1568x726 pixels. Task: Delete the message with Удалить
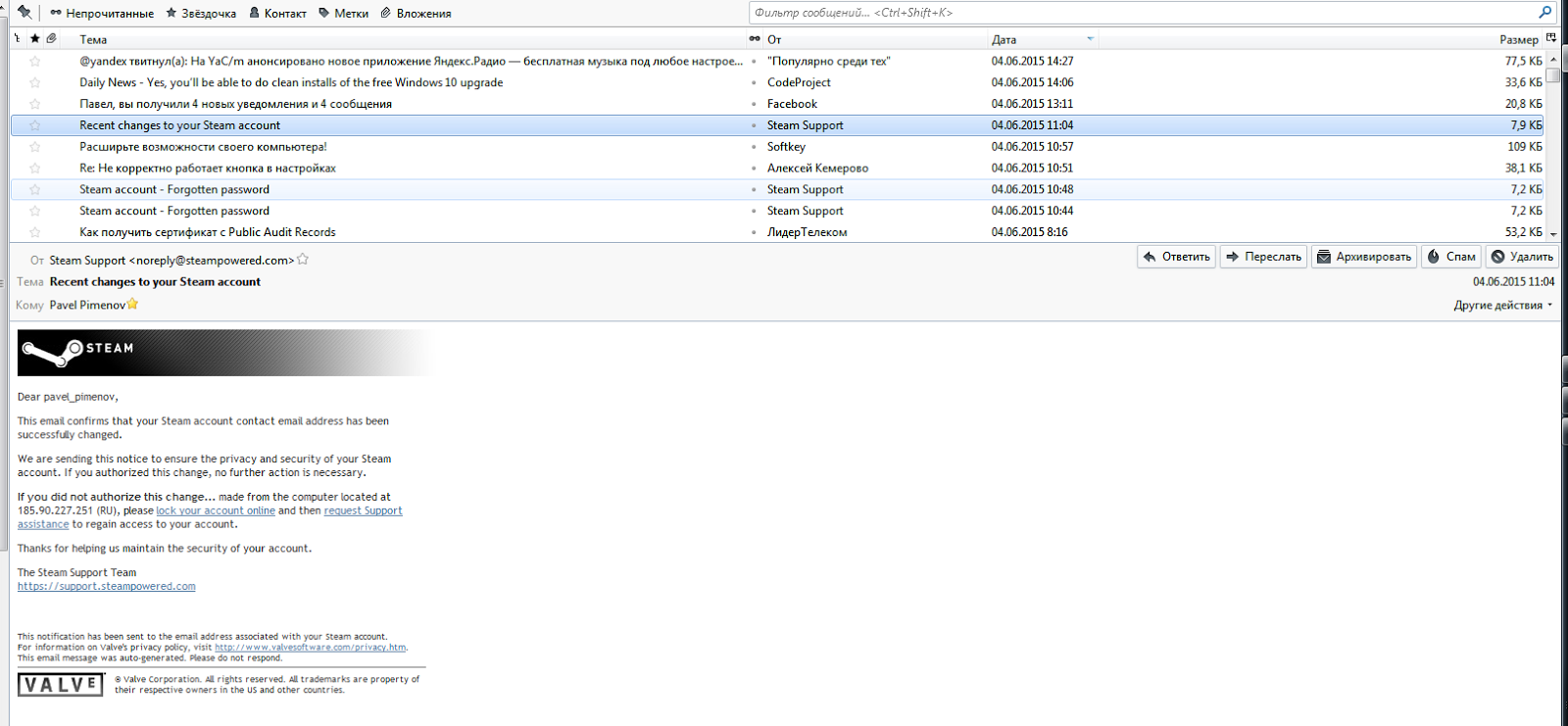click(x=1521, y=257)
